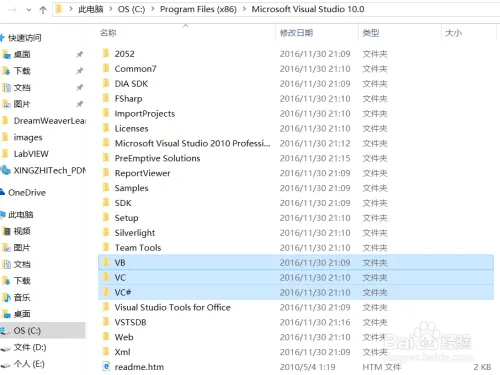500x375 pixels.
Task: Click the pin icon next to 桌面
Action: coord(80,54)
